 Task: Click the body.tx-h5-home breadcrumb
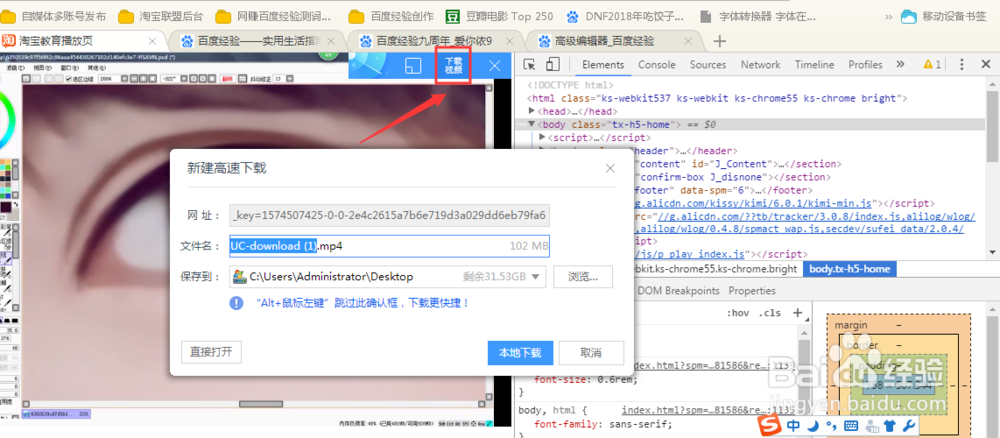849,269
